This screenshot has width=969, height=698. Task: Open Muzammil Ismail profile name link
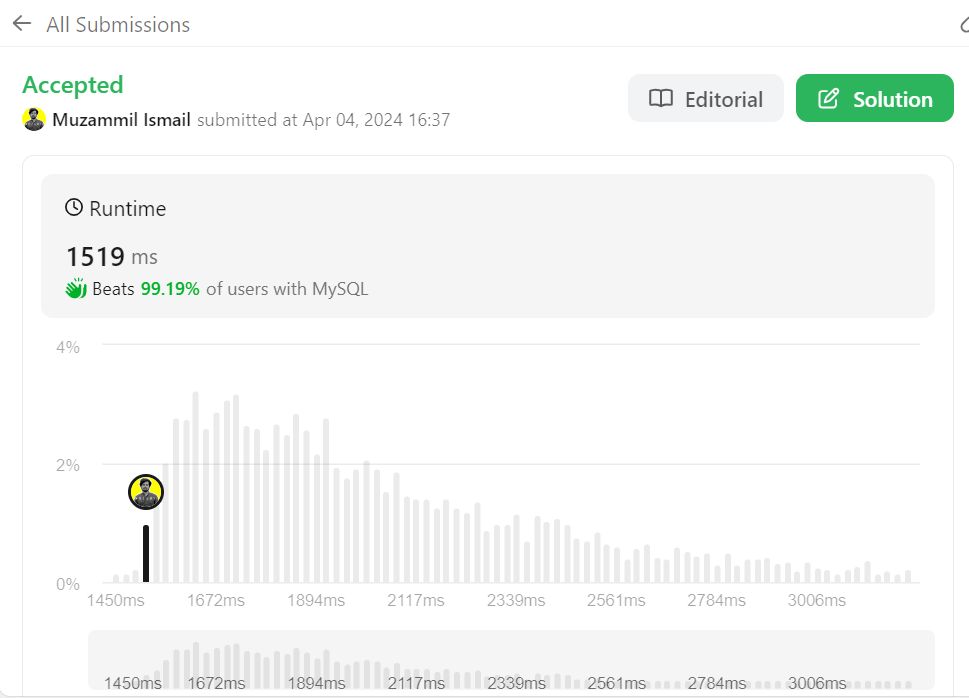pos(121,119)
